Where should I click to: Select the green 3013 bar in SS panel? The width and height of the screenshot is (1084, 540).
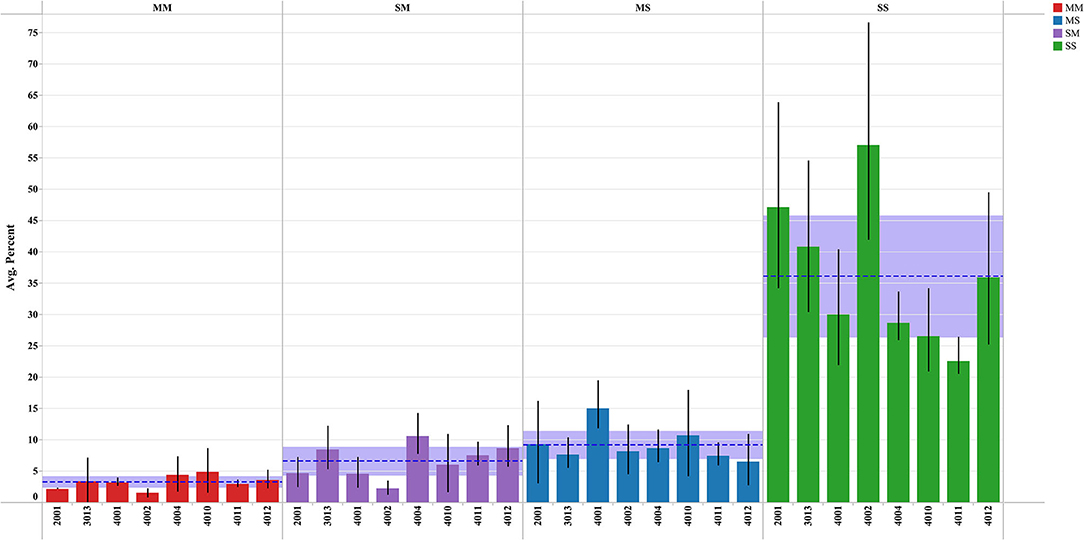pyautogui.click(x=807, y=374)
